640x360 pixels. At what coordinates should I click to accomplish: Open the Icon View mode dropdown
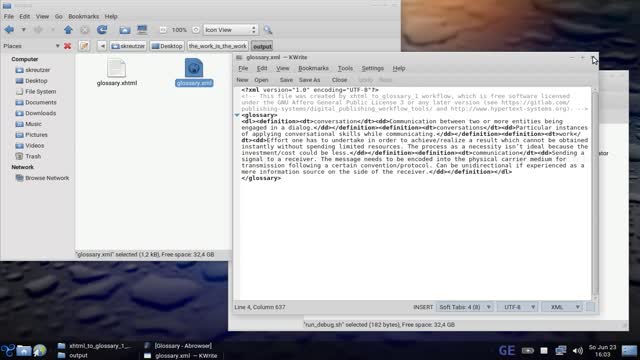pyautogui.click(x=231, y=30)
